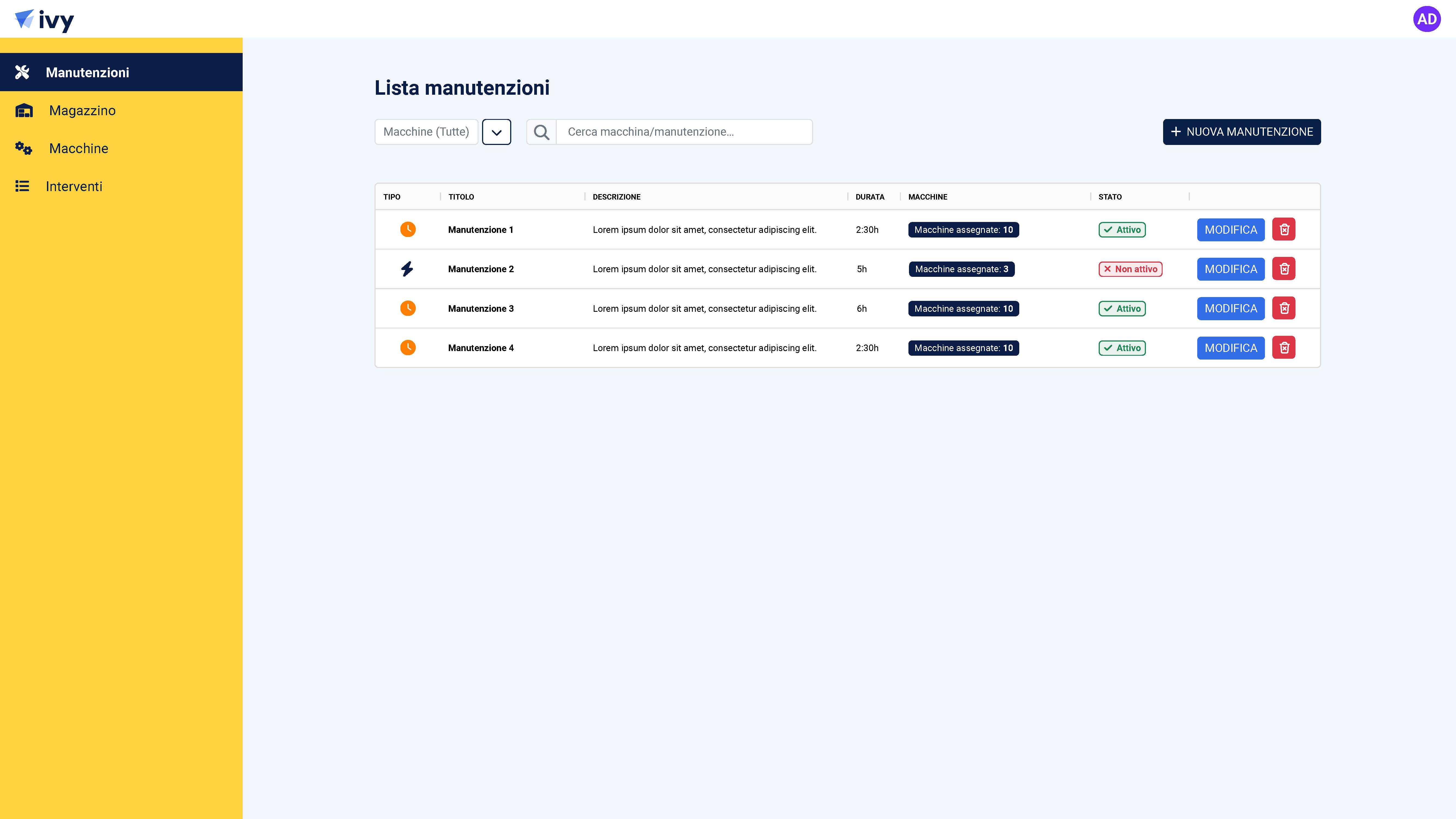Click the 6h duration cell

point(861,308)
